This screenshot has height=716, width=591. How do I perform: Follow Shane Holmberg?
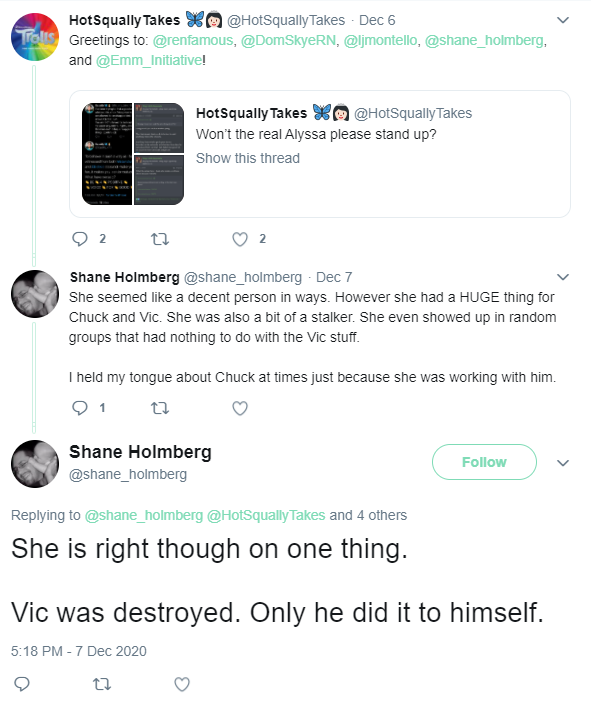(484, 462)
